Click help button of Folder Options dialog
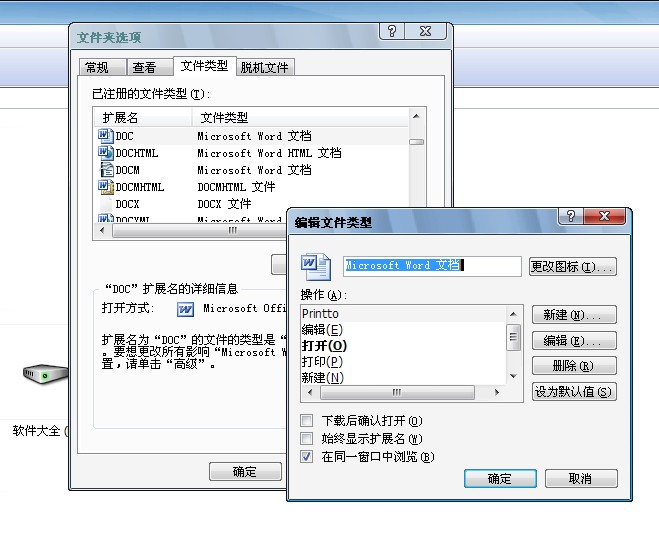 tap(392, 31)
